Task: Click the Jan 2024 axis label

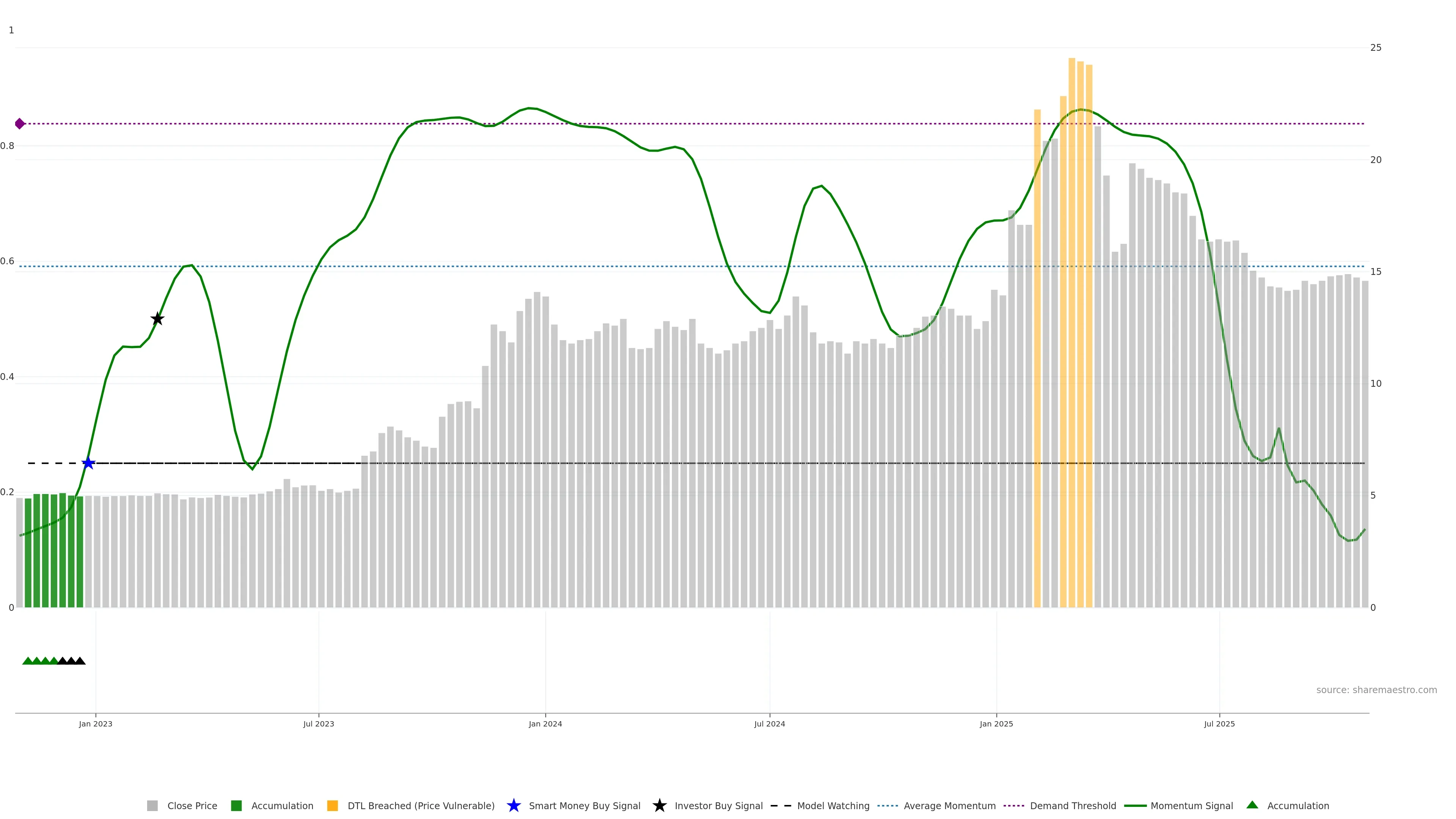Action: point(545,724)
